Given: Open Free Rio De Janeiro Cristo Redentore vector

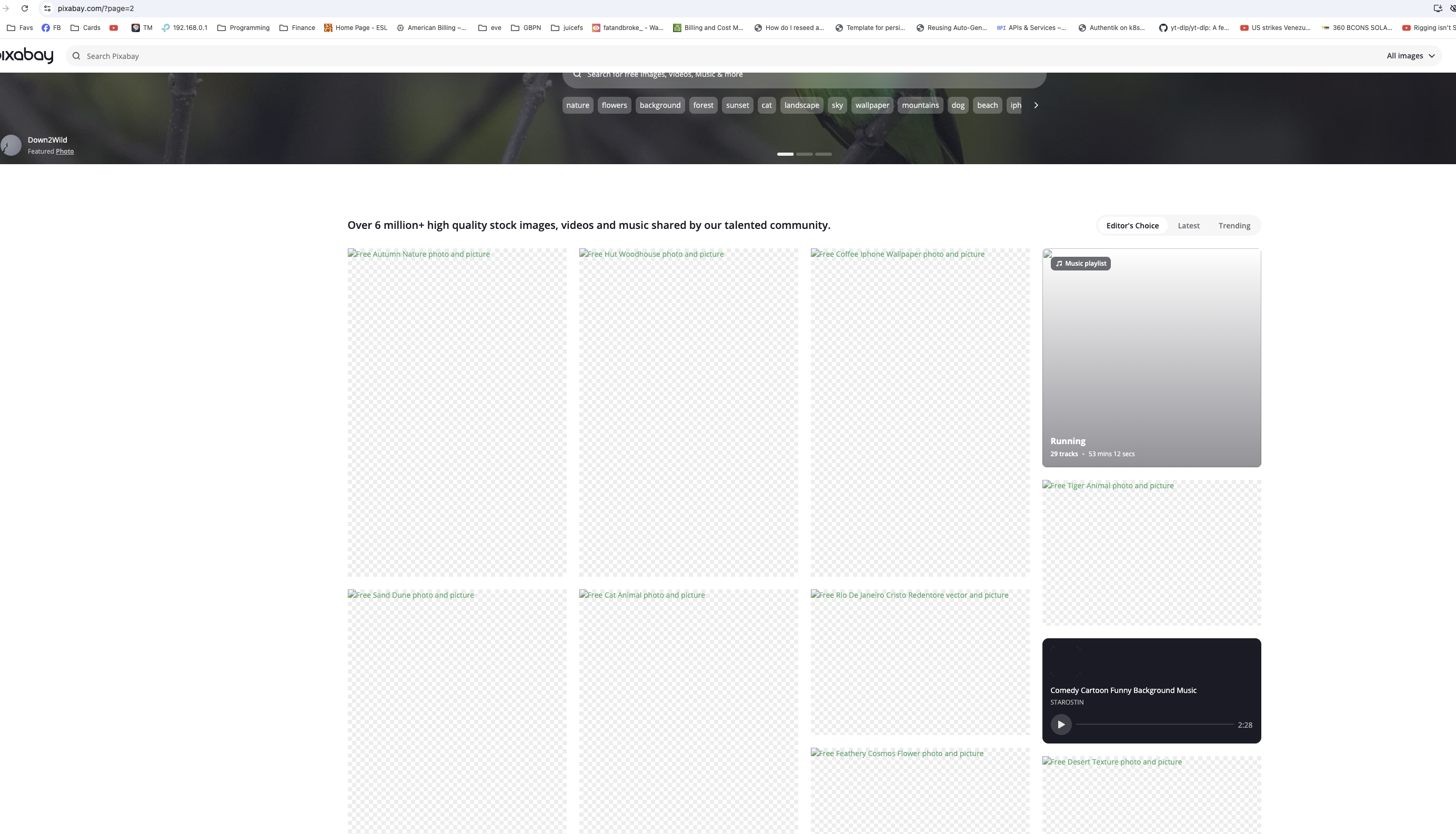Looking at the screenshot, I should pos(920,662).
